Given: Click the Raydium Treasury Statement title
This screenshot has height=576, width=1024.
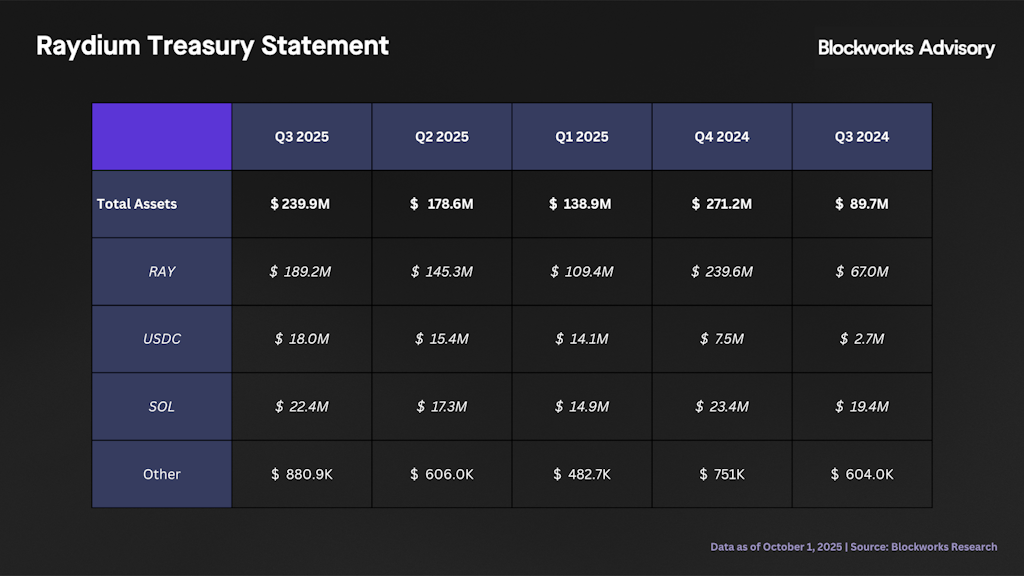Looking at the screenshot, I should tap(212, 46).
